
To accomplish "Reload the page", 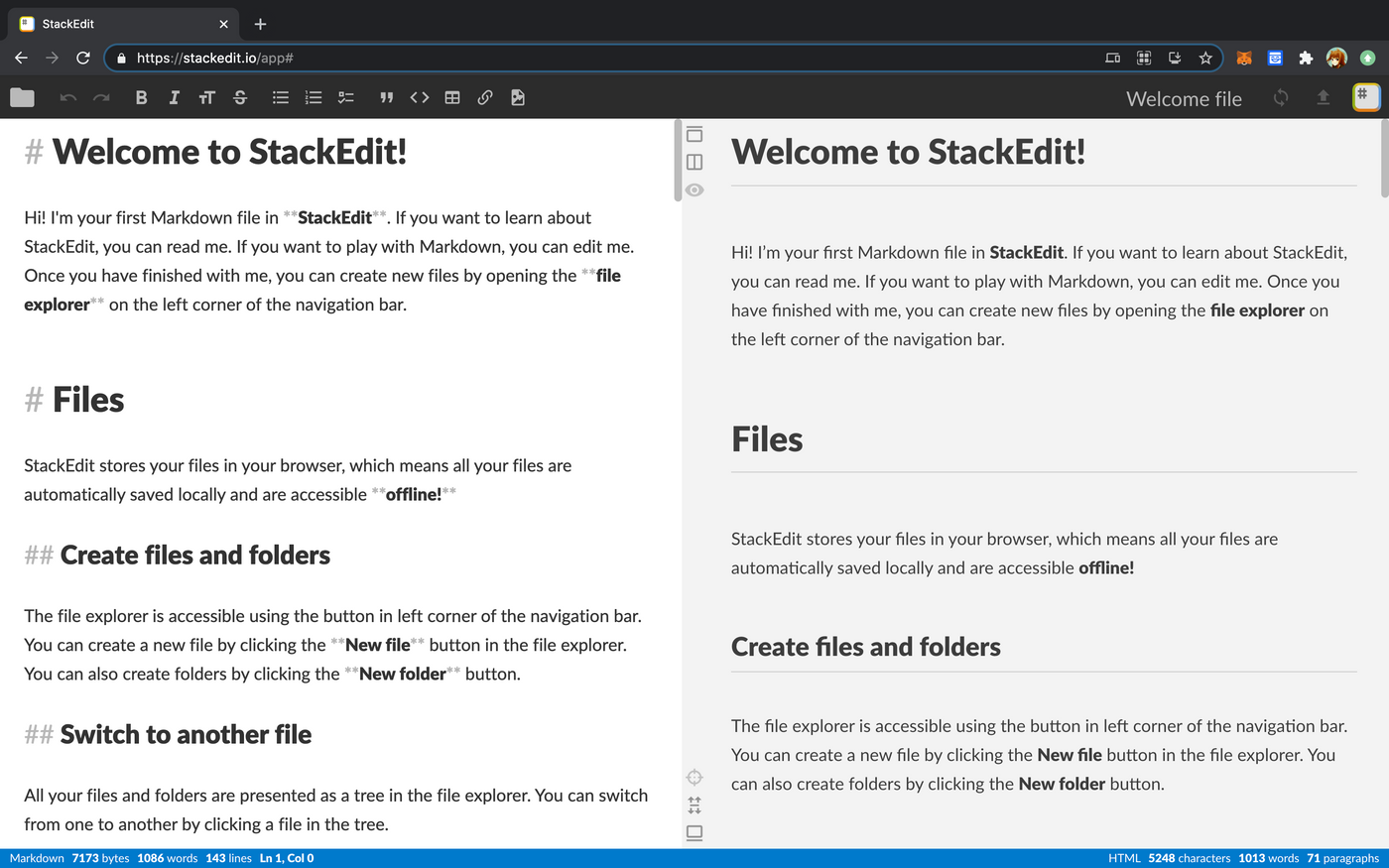I will coord(83,58).
